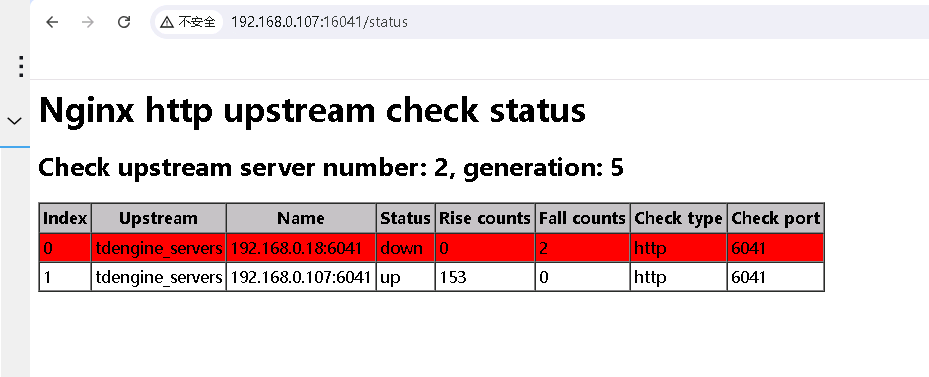The width and height of the screenshot is (929, 377).
Task: Click the down status cell
Action: 405,248
